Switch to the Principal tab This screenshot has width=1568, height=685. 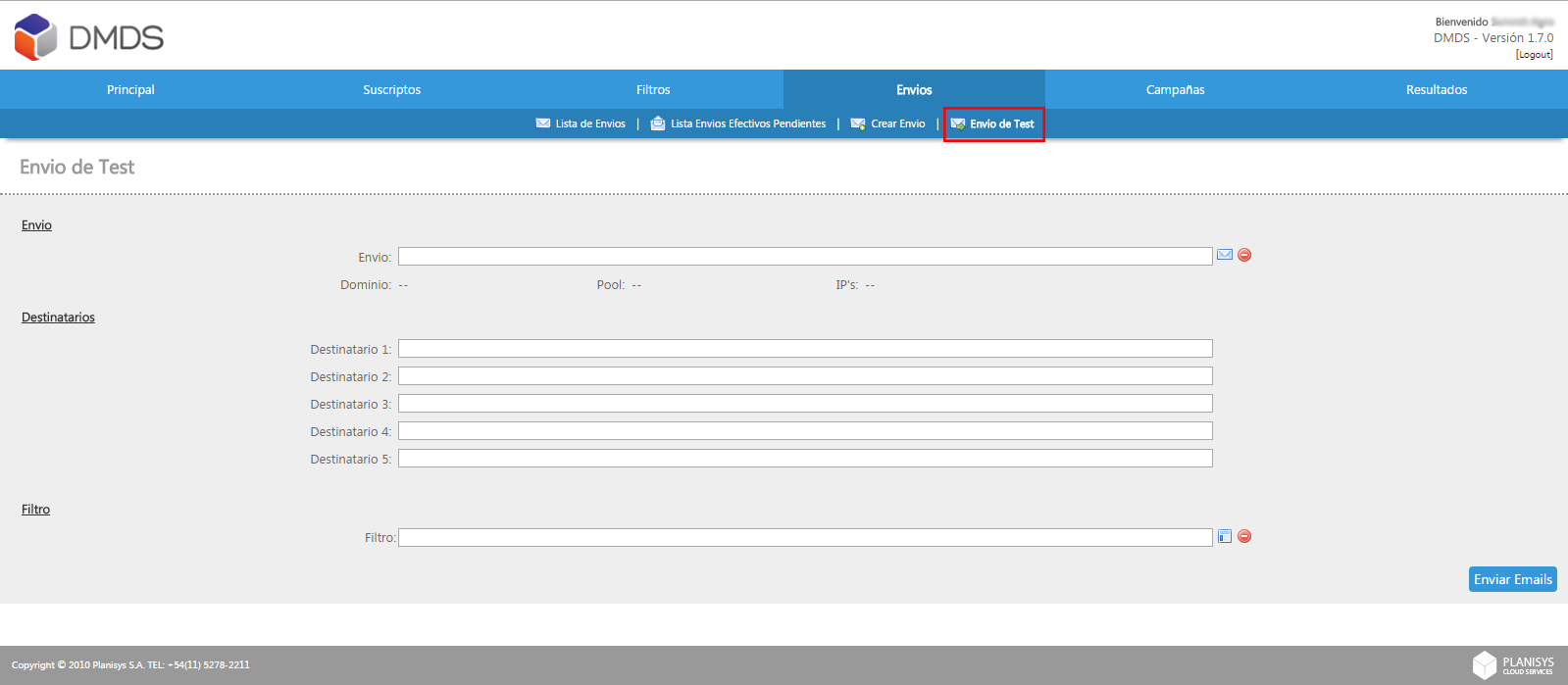130,89
